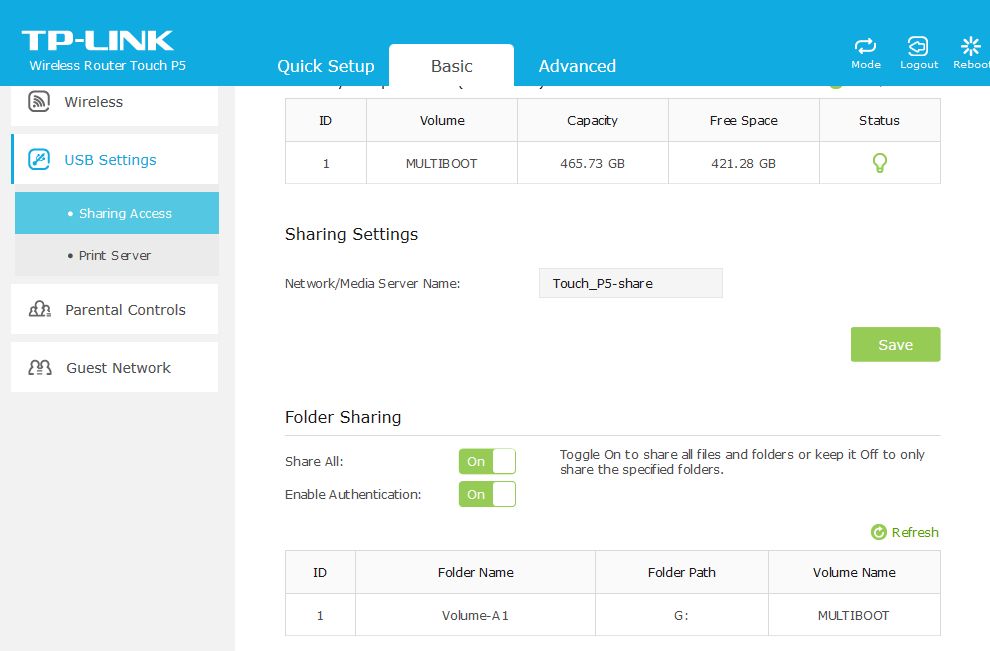This screenshot has height=651, width=990.
Task: Click the Network/Media Server Name field
Action: (631, 283)
